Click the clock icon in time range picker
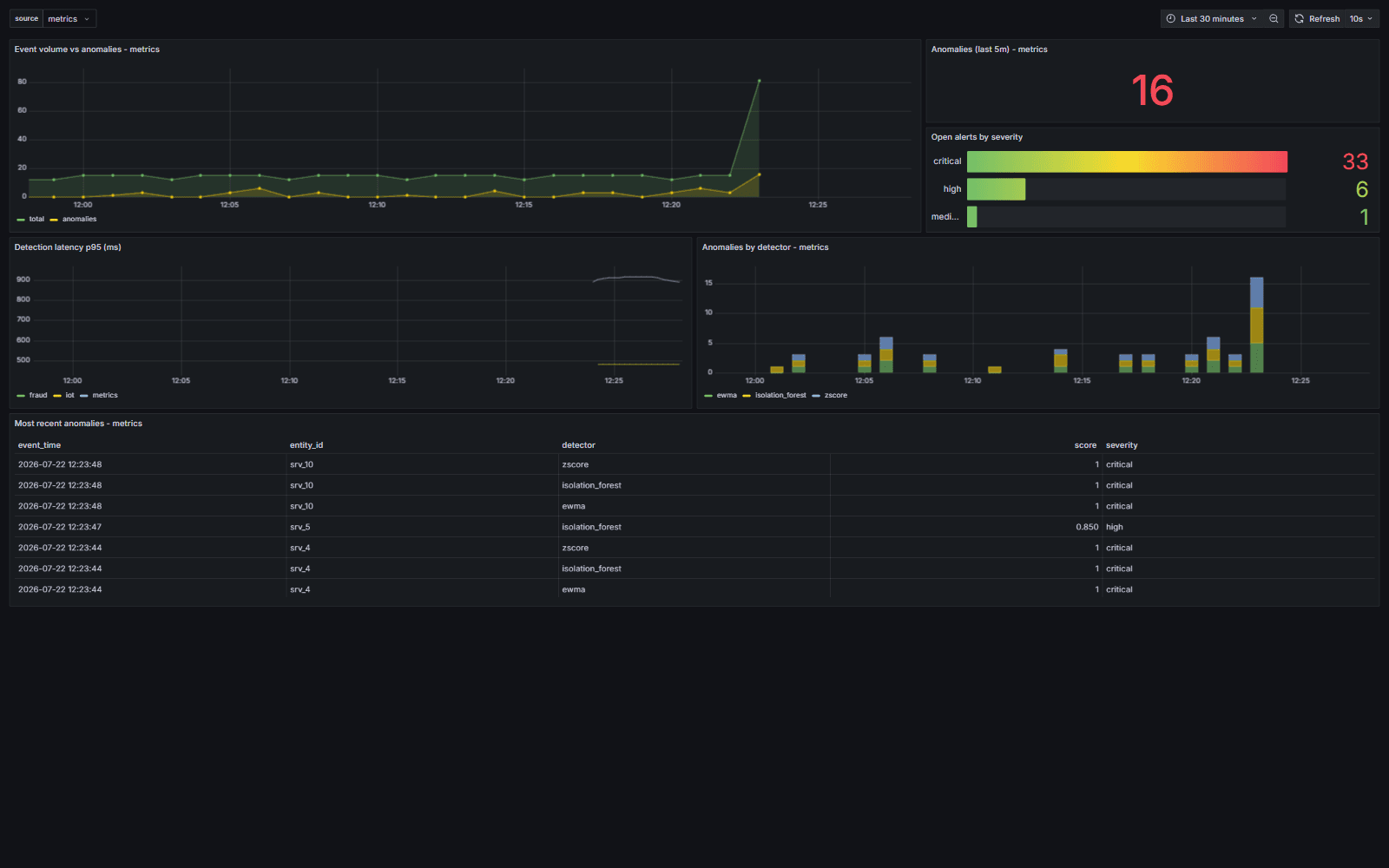The height and width of the screenshot is (868, 1389). point(1170,18)
